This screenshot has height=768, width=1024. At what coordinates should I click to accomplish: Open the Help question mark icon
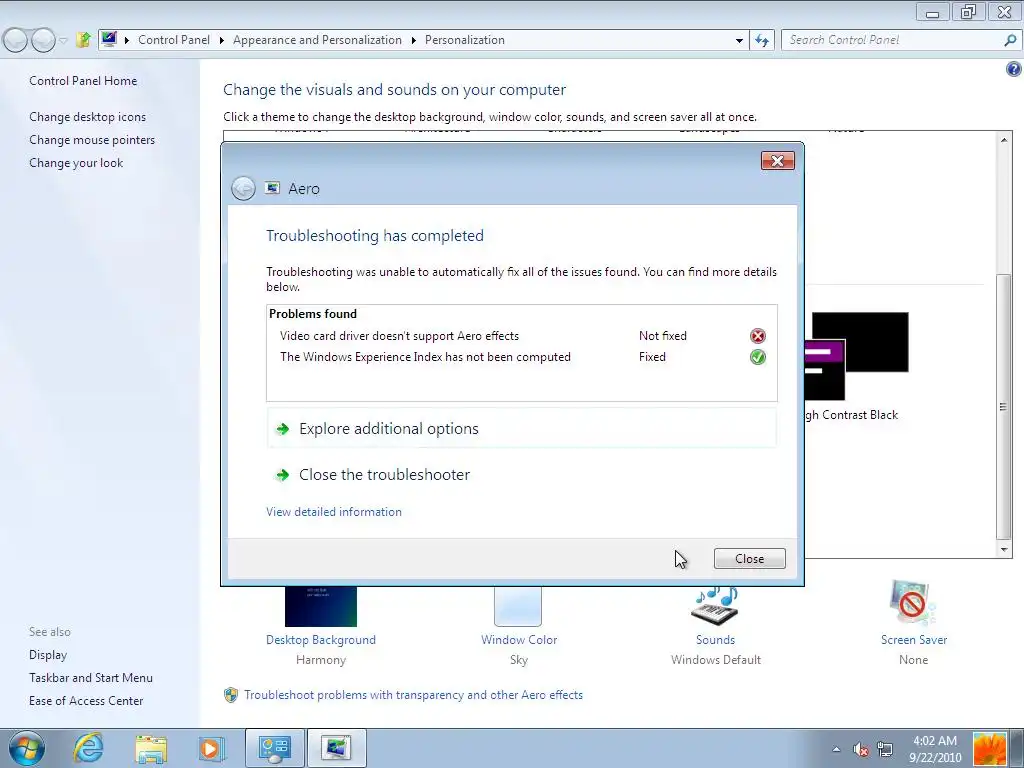coord(1014,69)
